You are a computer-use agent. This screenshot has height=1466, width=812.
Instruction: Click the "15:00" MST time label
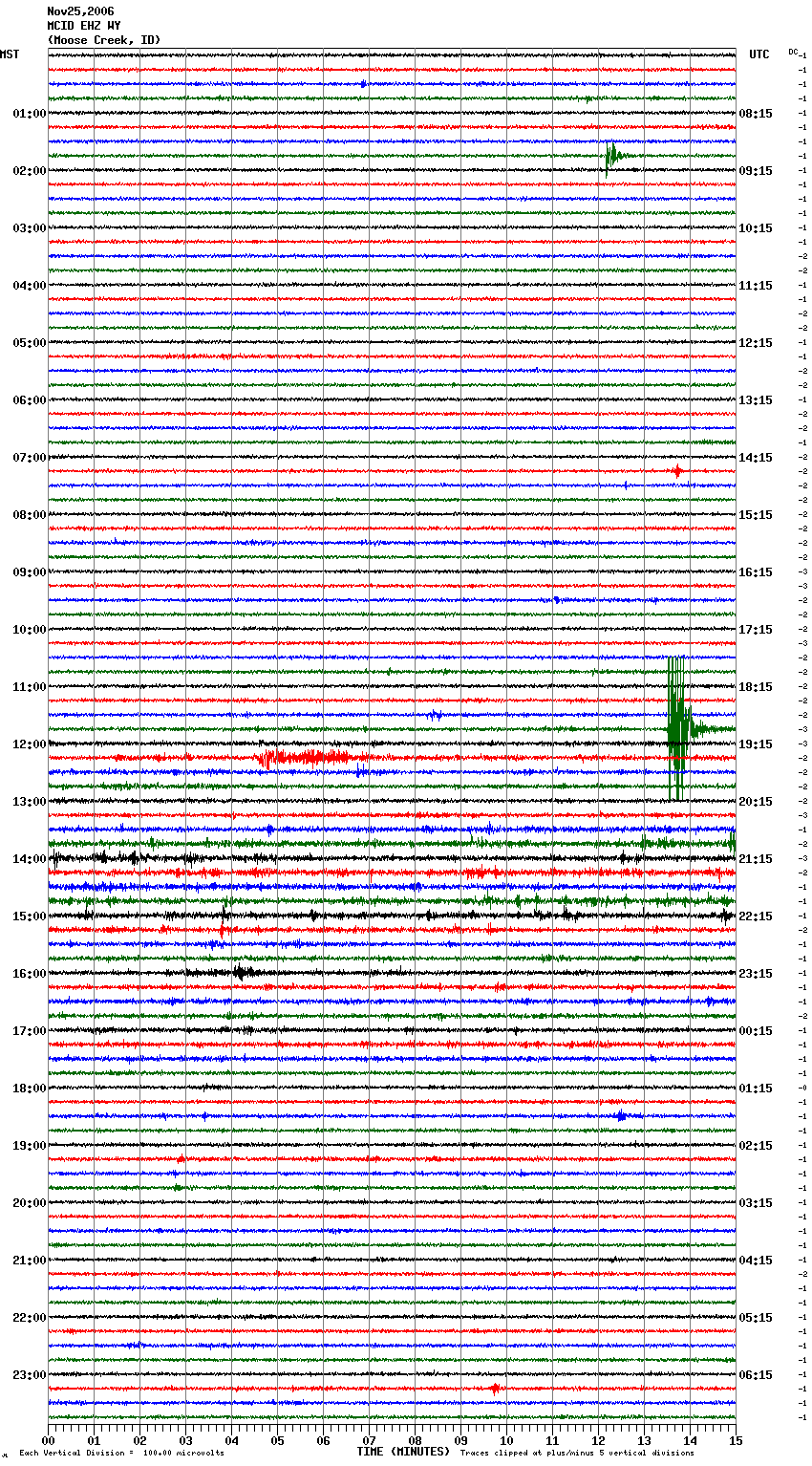pos(29,916)
